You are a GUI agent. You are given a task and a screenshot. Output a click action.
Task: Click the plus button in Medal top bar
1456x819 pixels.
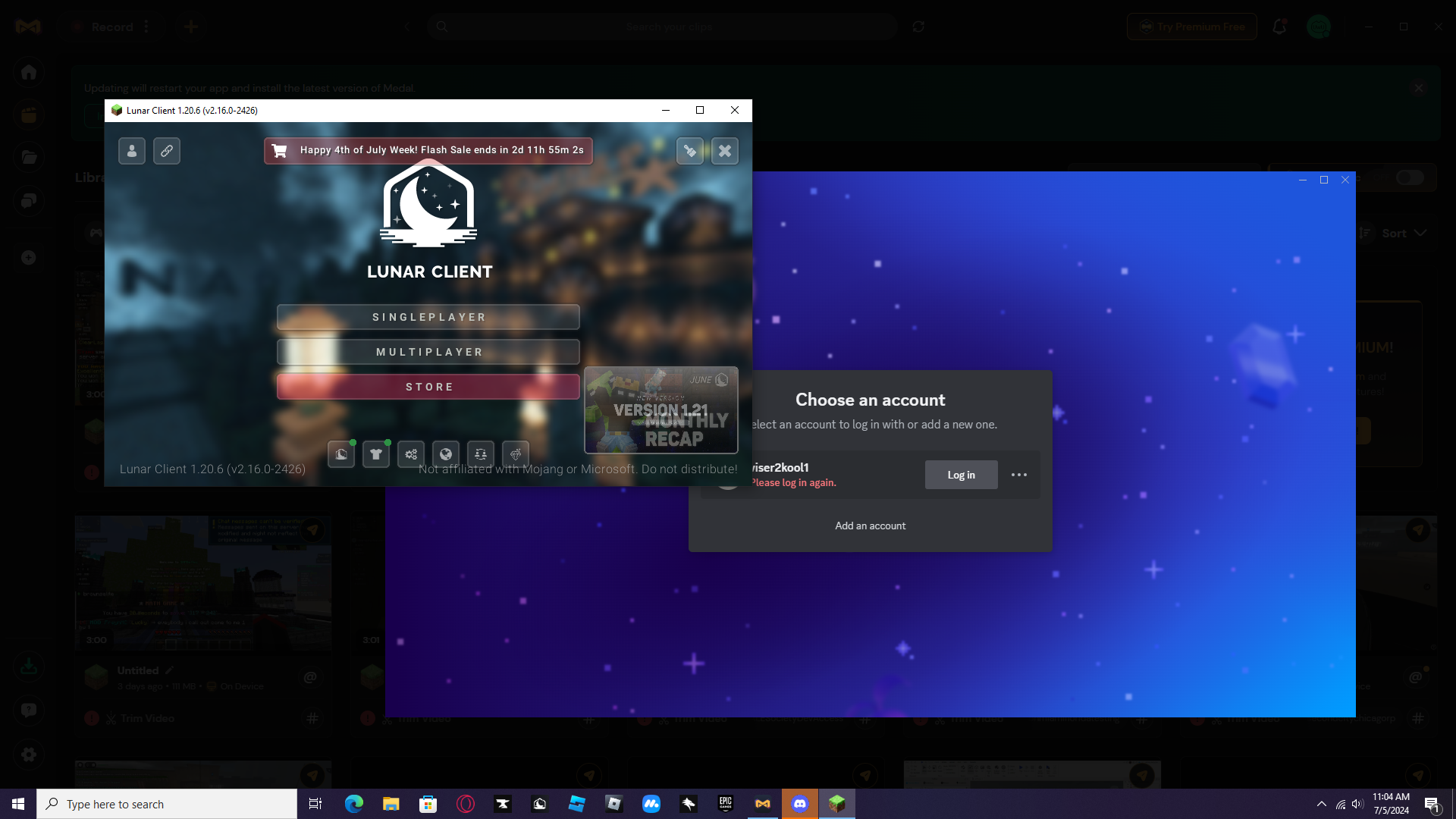191,27
